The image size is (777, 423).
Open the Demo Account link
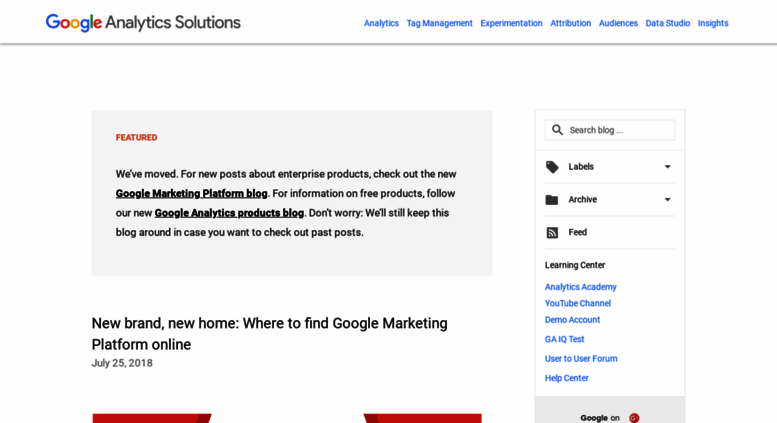tap(572, 319)
